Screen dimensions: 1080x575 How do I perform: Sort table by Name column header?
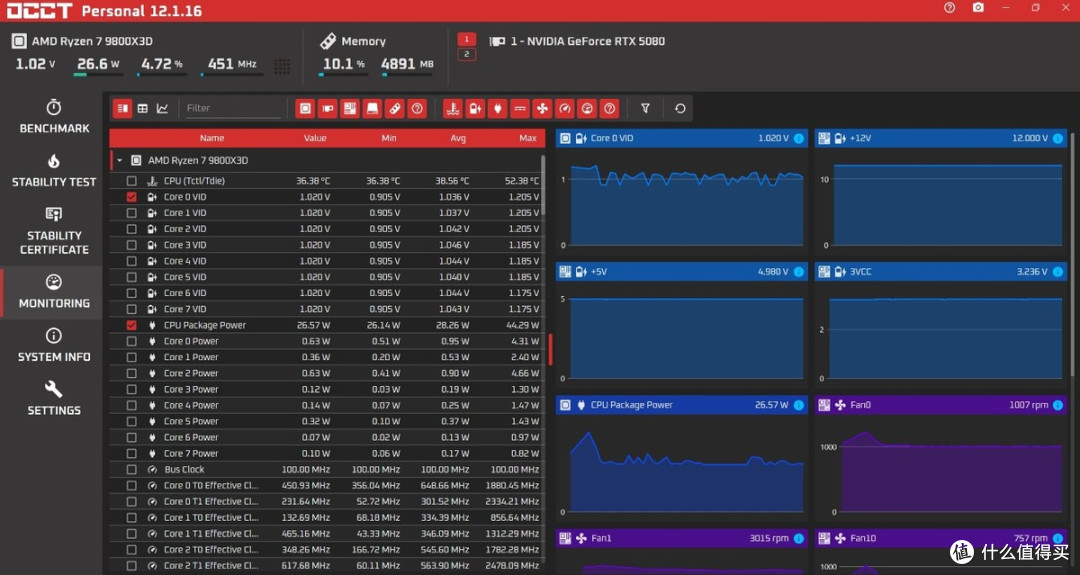[x=212, y=138]
